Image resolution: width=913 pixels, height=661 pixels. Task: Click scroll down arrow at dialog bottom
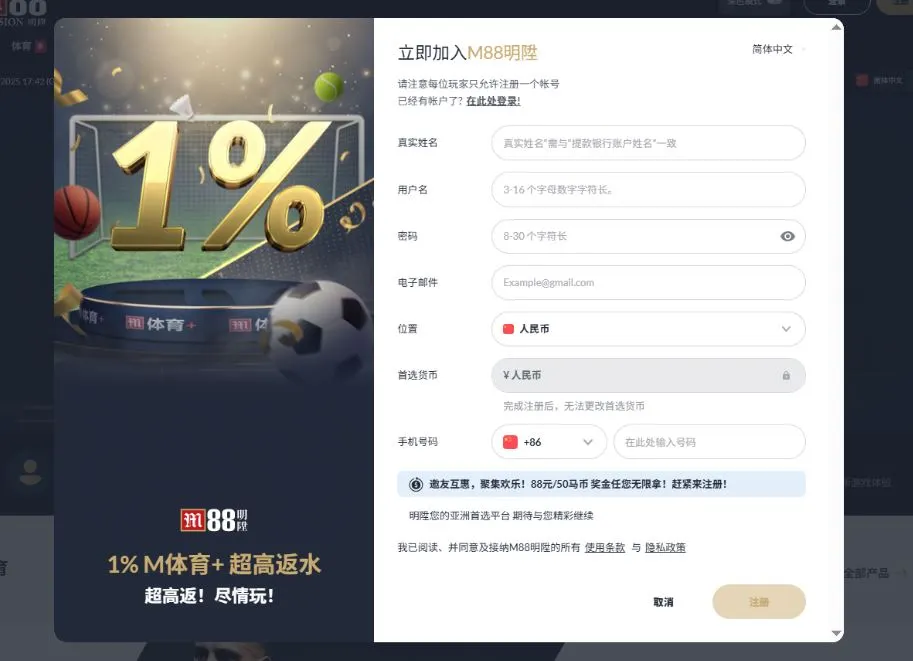[837, 633]
